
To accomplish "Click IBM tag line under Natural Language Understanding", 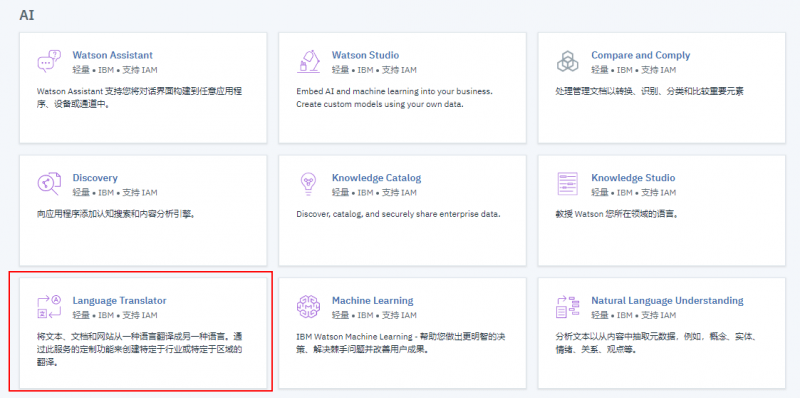I will [634, 315].
